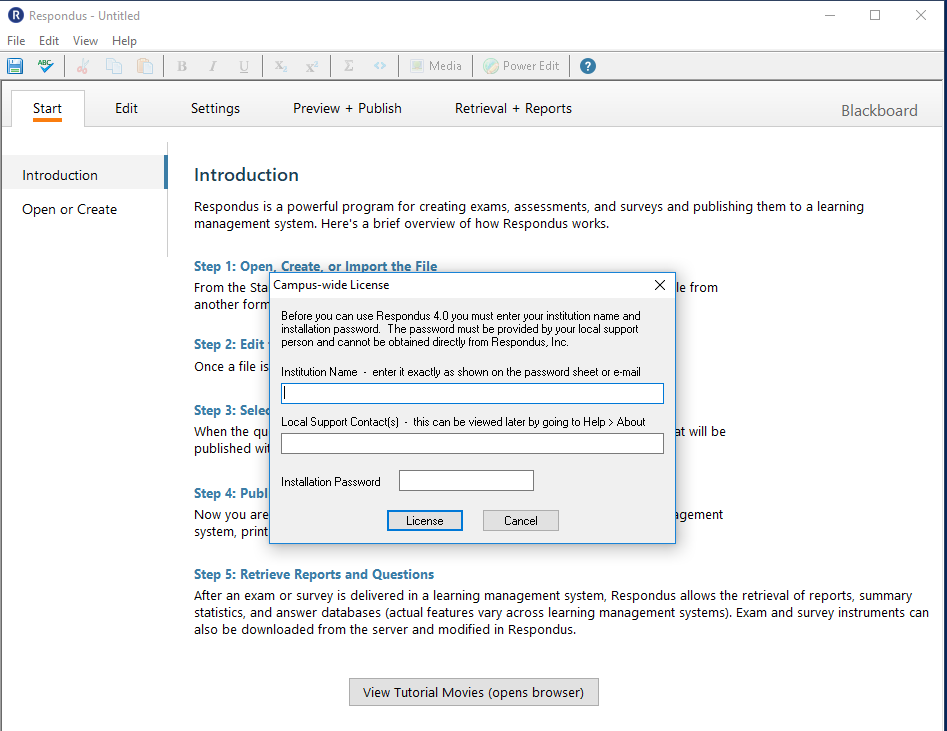The width and height of the screenshot is (947, 731).
Task: Toggle Italic formatting
Action: (213, 66)
